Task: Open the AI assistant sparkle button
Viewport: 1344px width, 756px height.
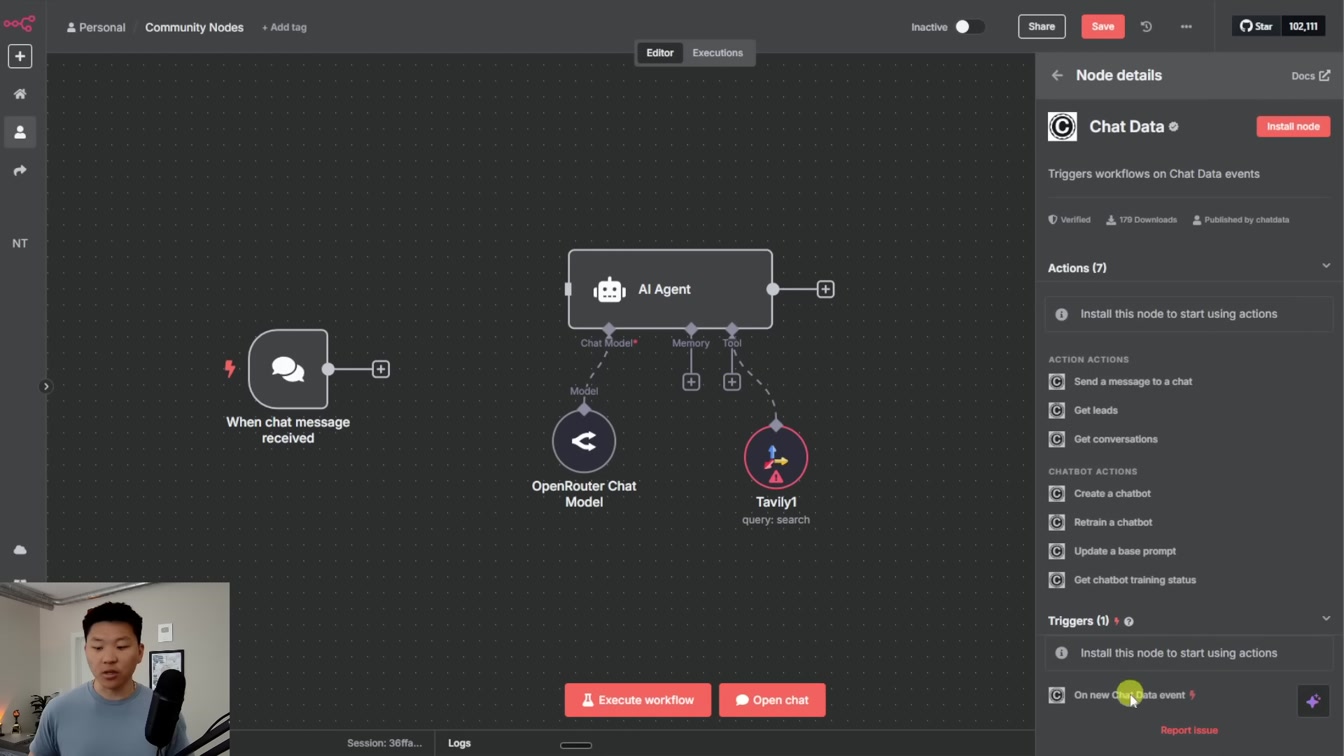Action: click(1313, 701)
